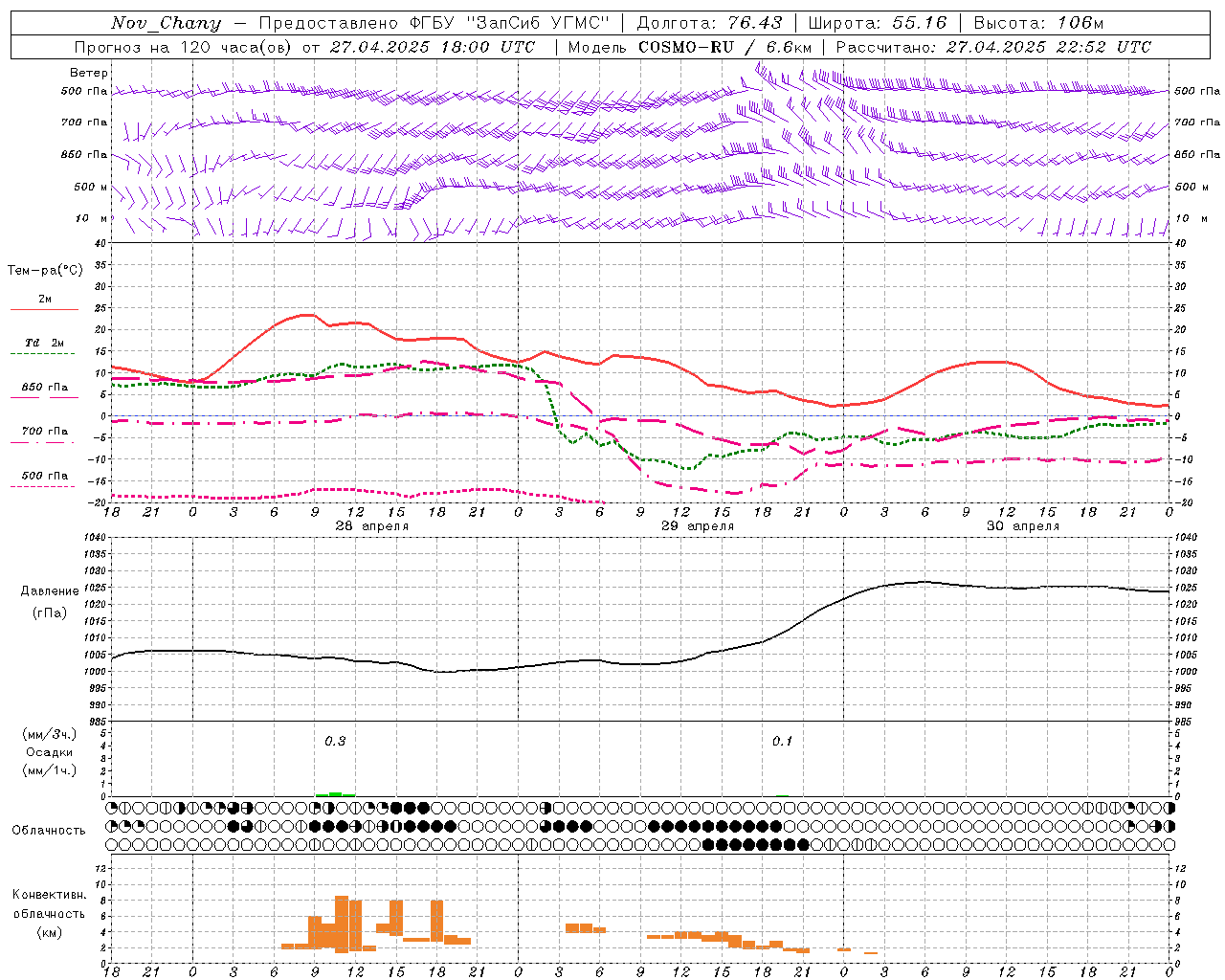Click the 0.1 precipitation total value

tap(783, 742)
